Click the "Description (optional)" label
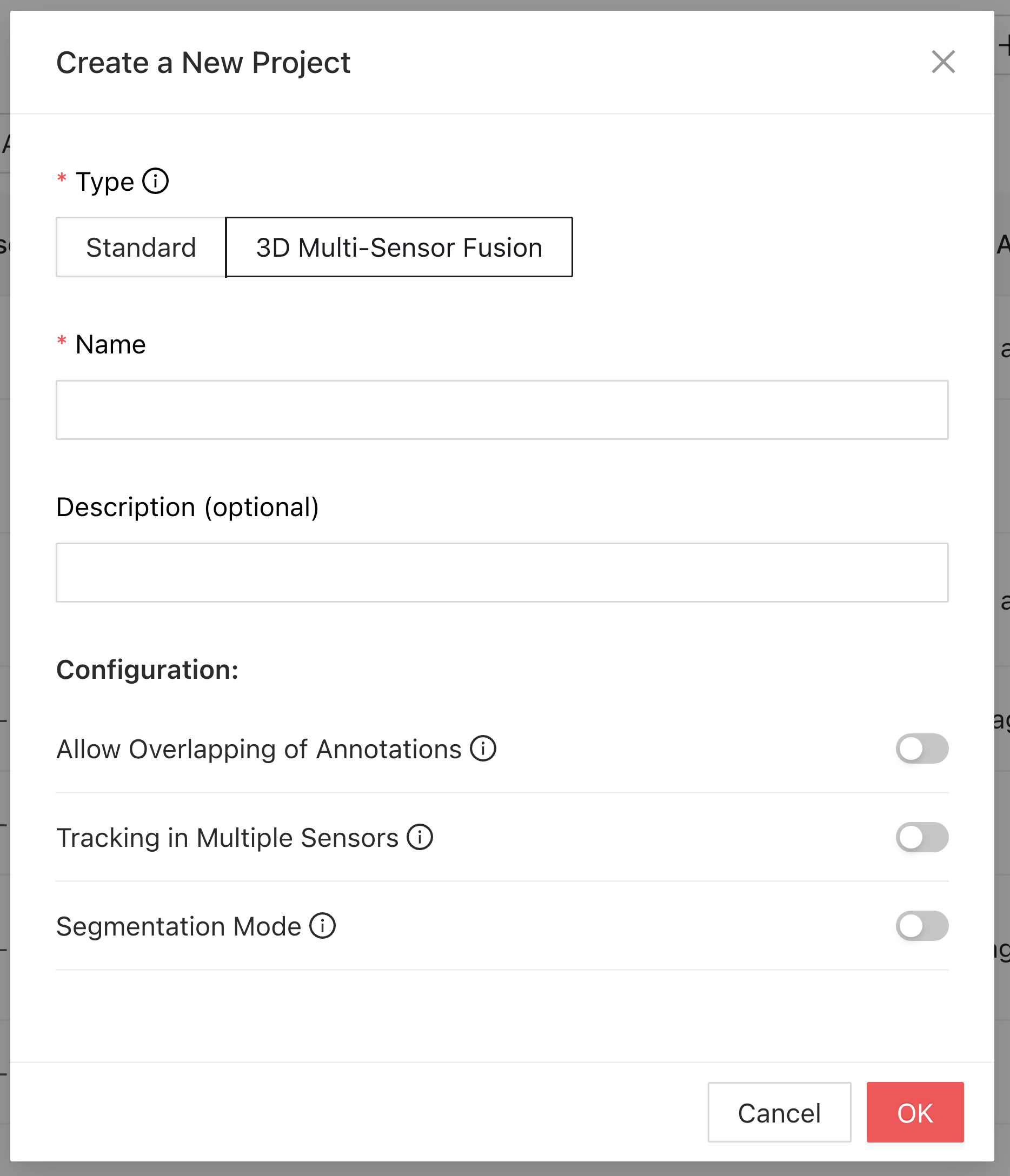 [188, 507]
